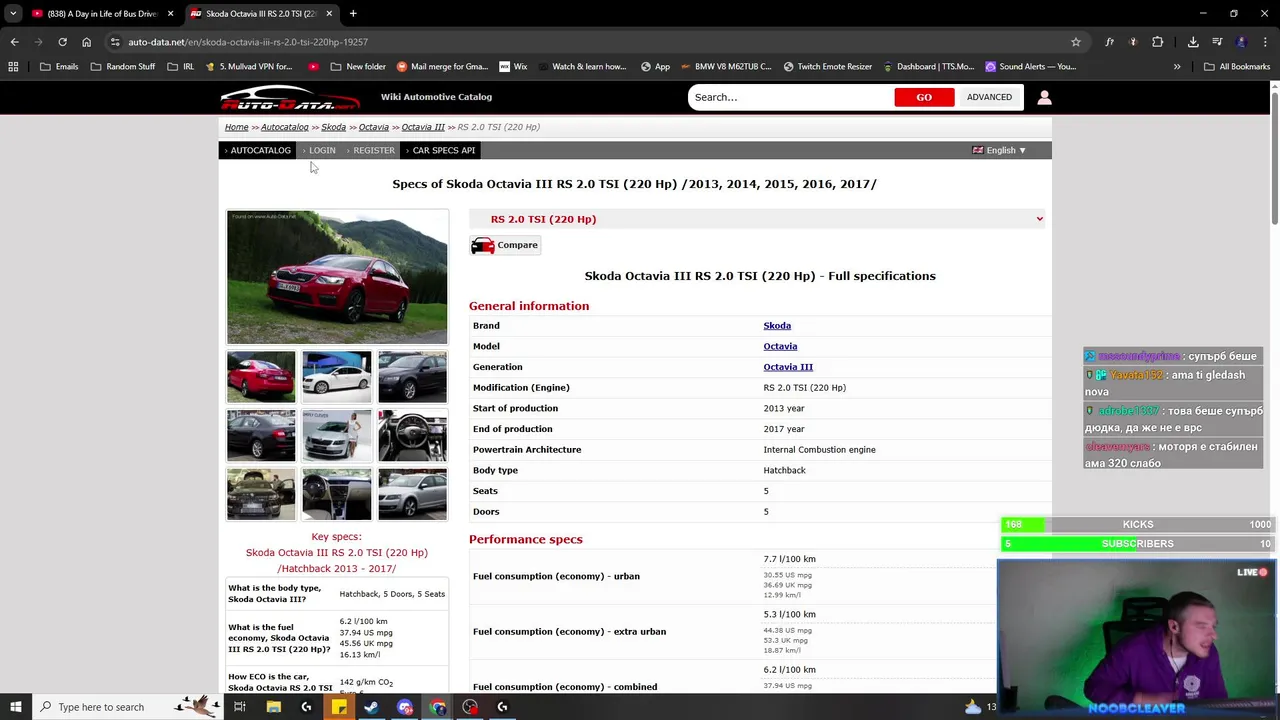Open Sticky Notes from the taskbar
This screenshot has width=1280, height=720.
[339, 707]
